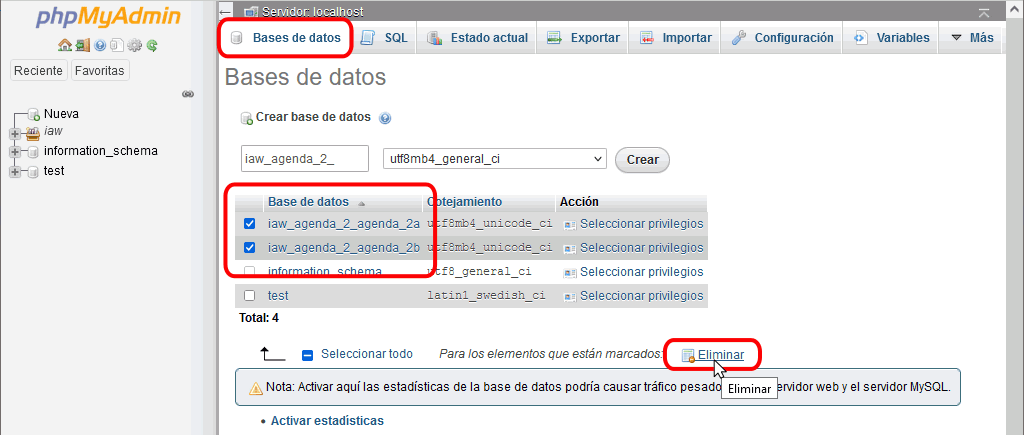Click the Favoritas button
This screenshot has height=435, width=1024.
[100, 71]
